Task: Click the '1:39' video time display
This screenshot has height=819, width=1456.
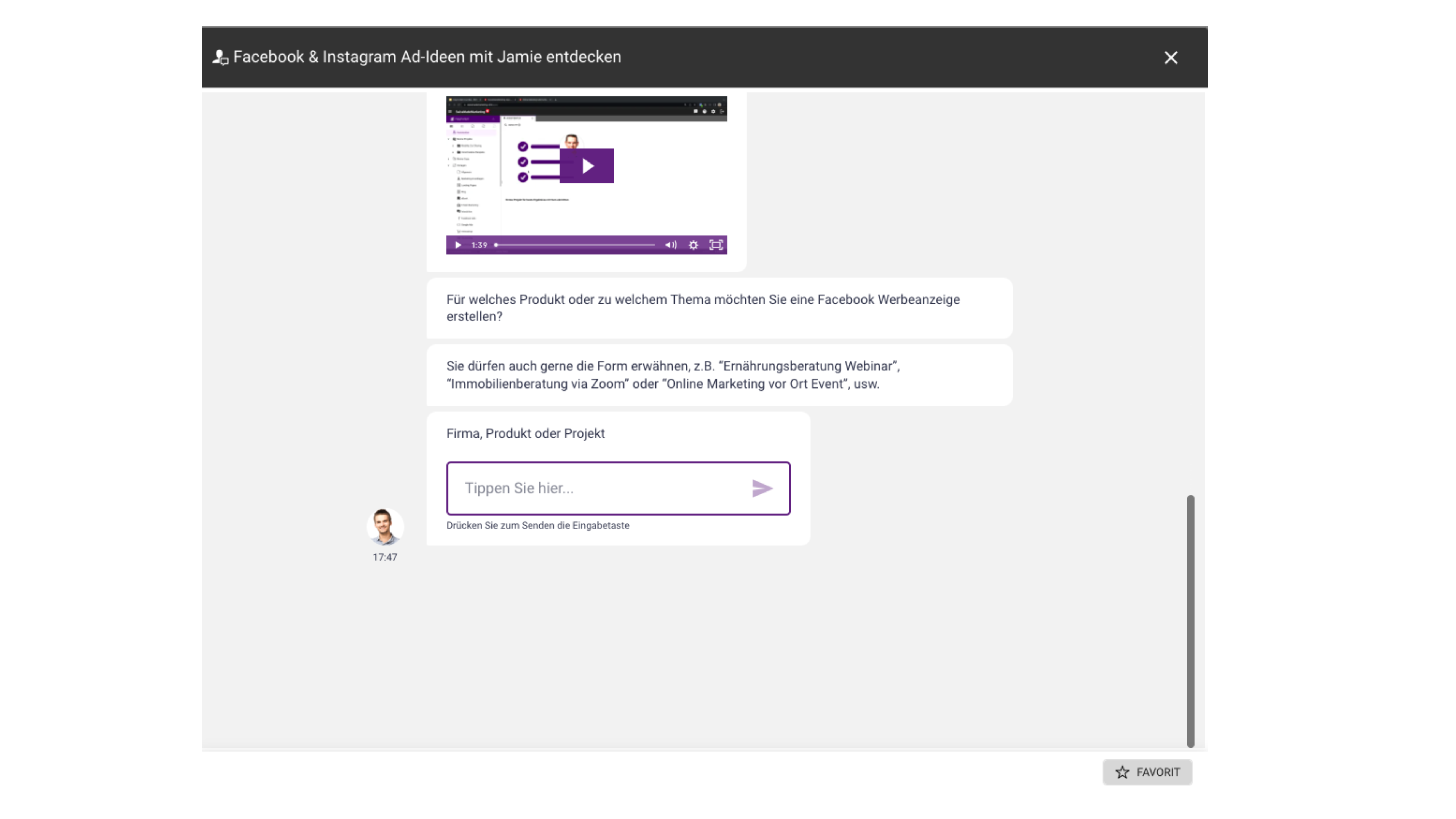Action: pyautogui.click(x=479, y=245)
